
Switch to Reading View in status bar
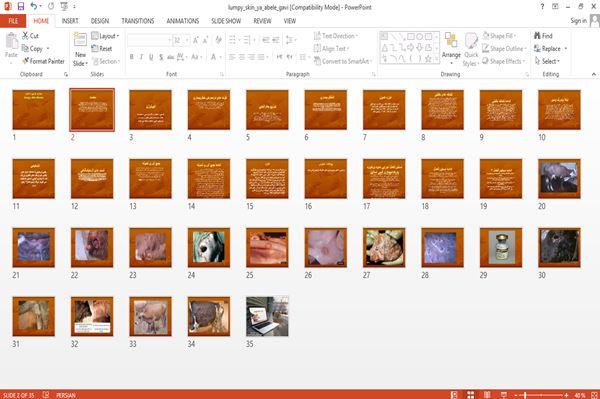pos(487,395)
